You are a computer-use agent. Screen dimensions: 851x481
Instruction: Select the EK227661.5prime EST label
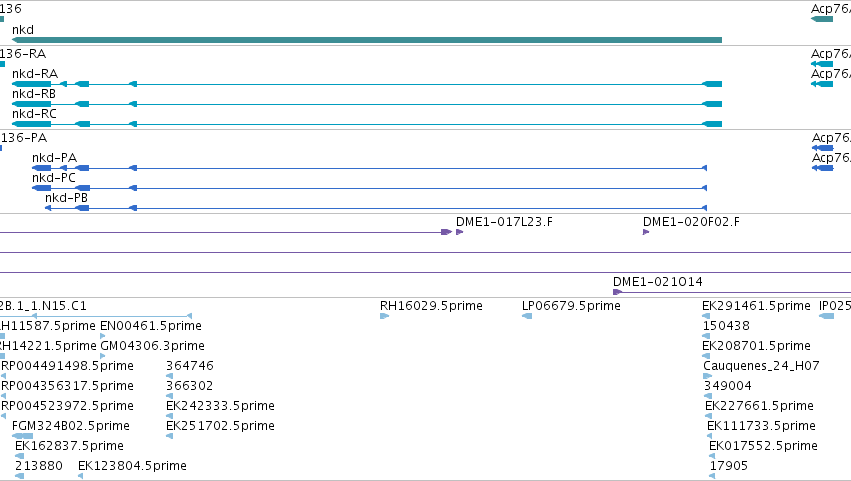(759, 406)
